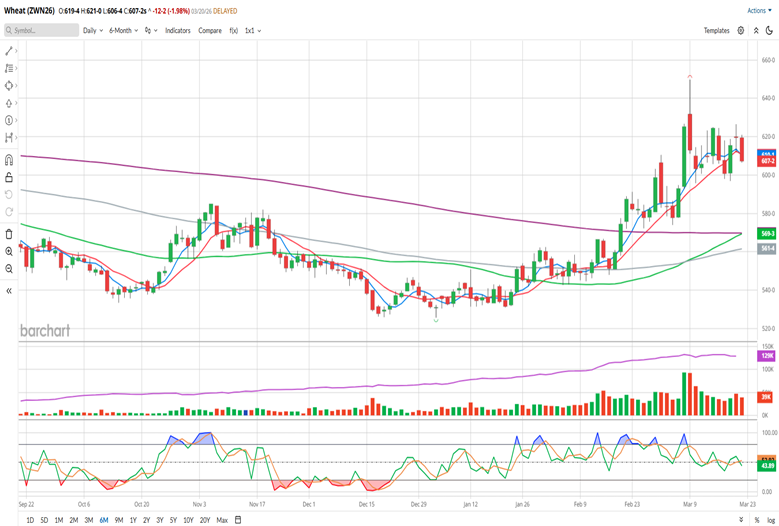Click the high marker above March 9 candle
This screenshot has height=526, width=779.
coord(690,76)
